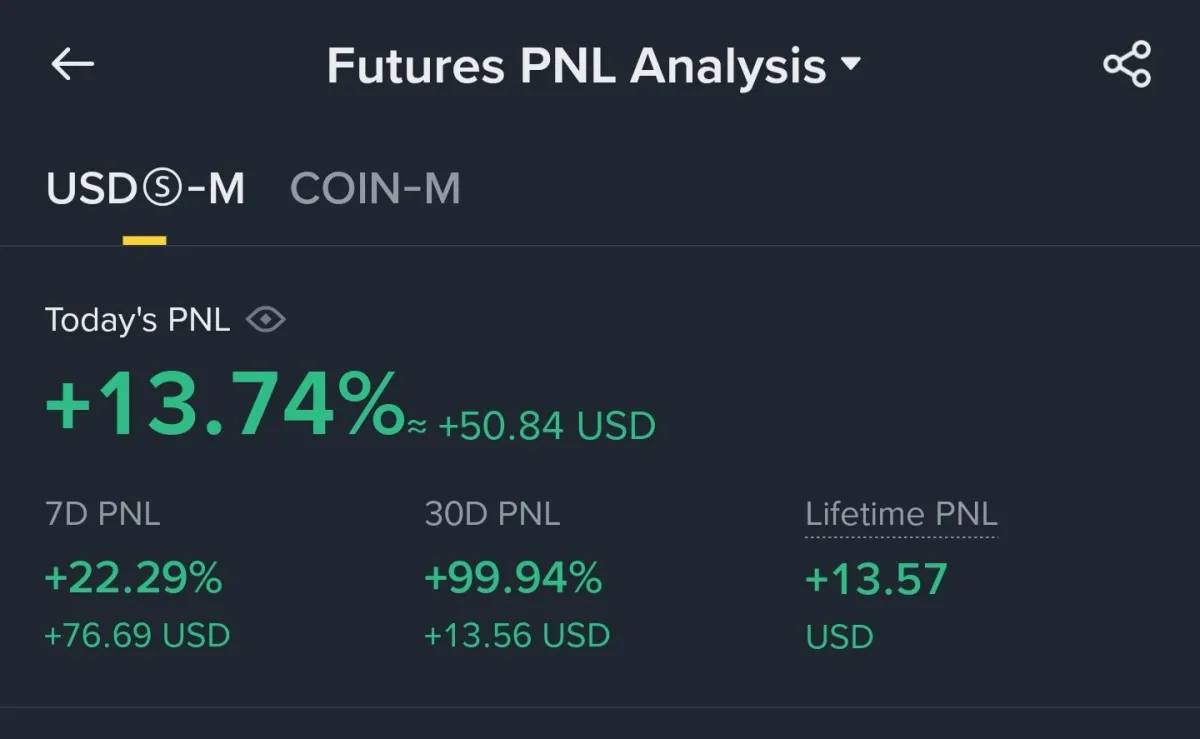Tap the back arrow icon
The width and height of the screenshot is (1200, 739).
click(72, 65)
